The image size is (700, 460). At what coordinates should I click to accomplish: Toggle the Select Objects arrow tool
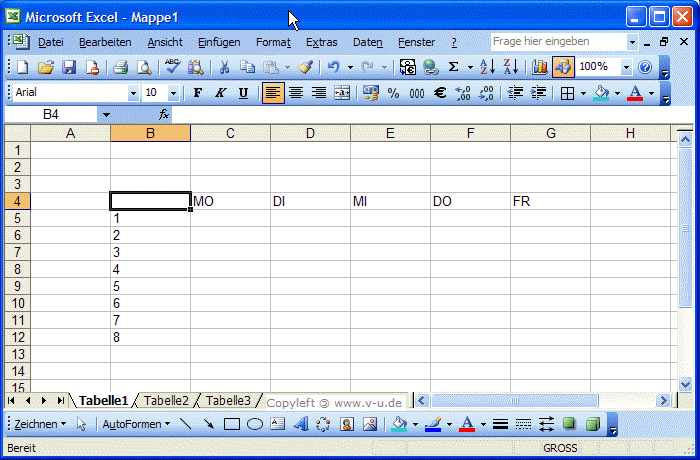pyautogui.click(x=81, y=424)
